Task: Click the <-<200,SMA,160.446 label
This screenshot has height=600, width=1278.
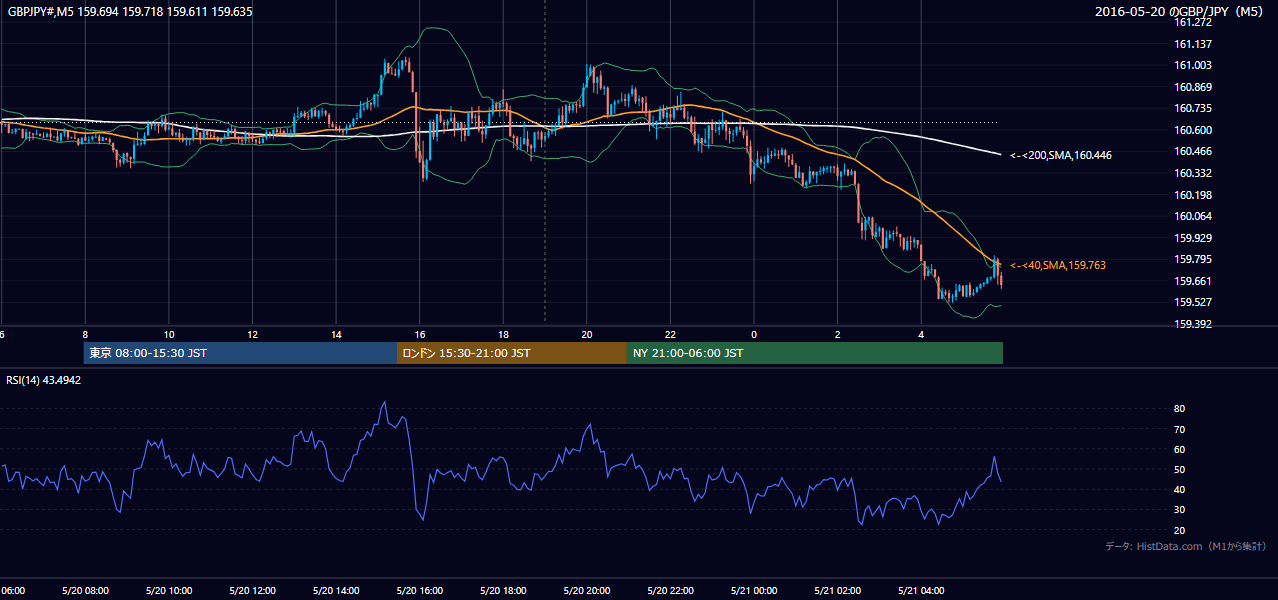Action: (1061, 155)
